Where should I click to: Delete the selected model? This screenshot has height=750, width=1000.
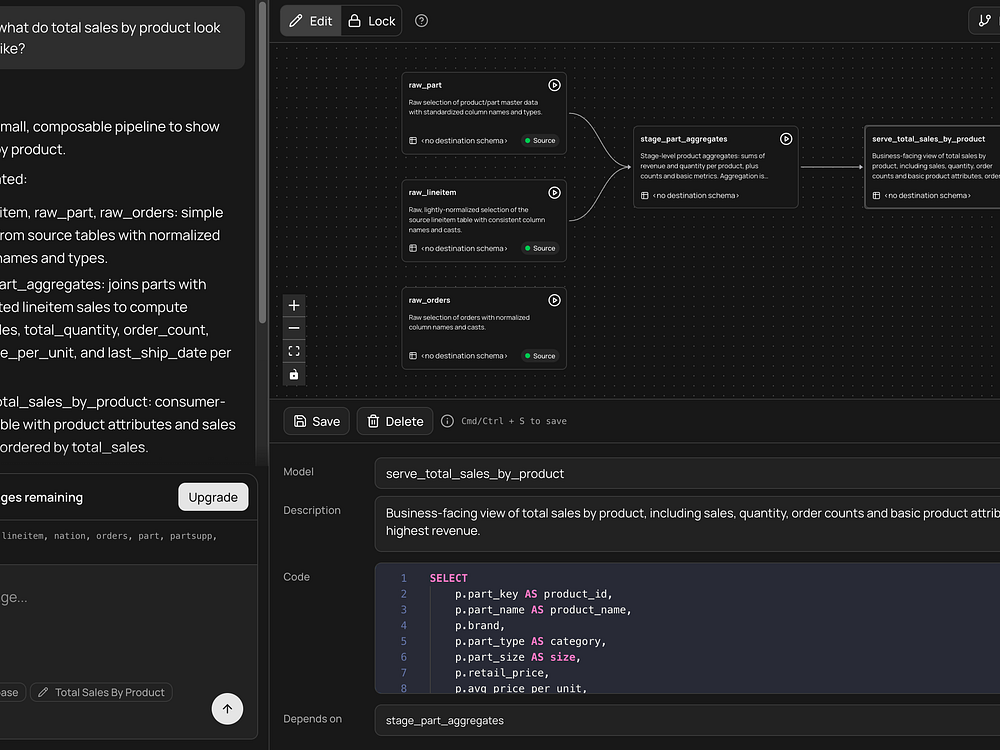[394, 421]
